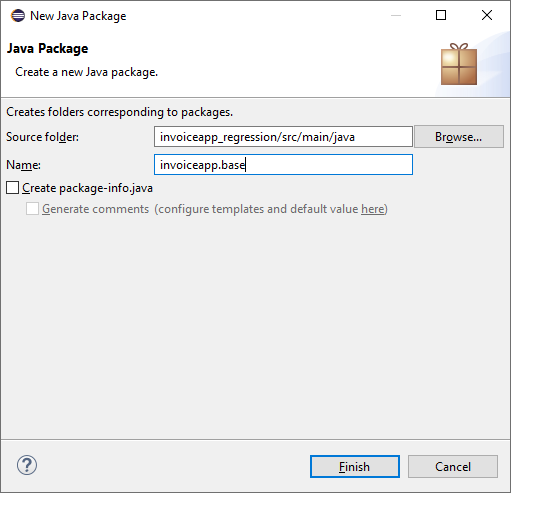Tick the Generate comments checkbox
This screenshot has width=535, height=510.
[x=32, y=209]
